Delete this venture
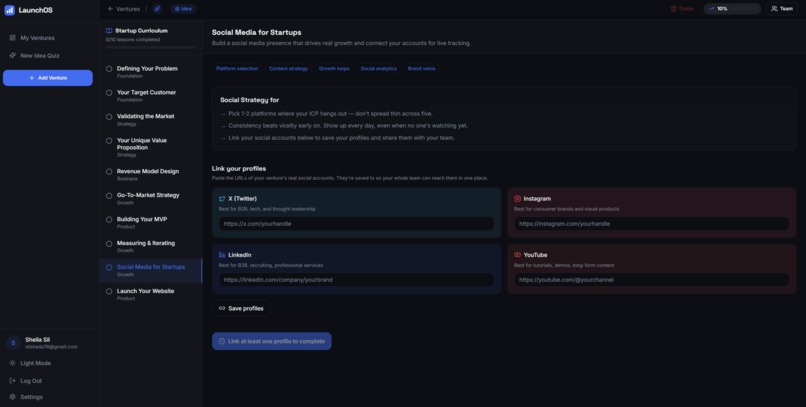Screen dimensions: 806x407 (x=682, y=9)
